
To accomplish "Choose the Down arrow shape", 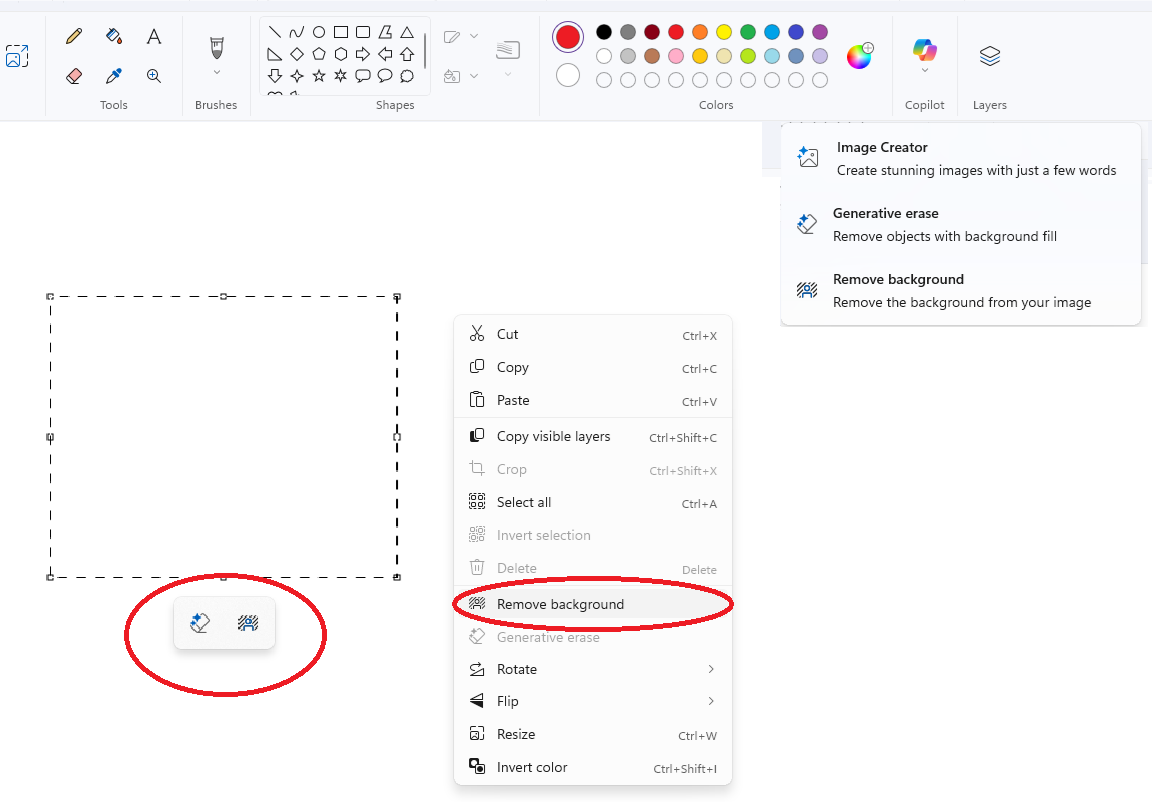I will [275, 76].
